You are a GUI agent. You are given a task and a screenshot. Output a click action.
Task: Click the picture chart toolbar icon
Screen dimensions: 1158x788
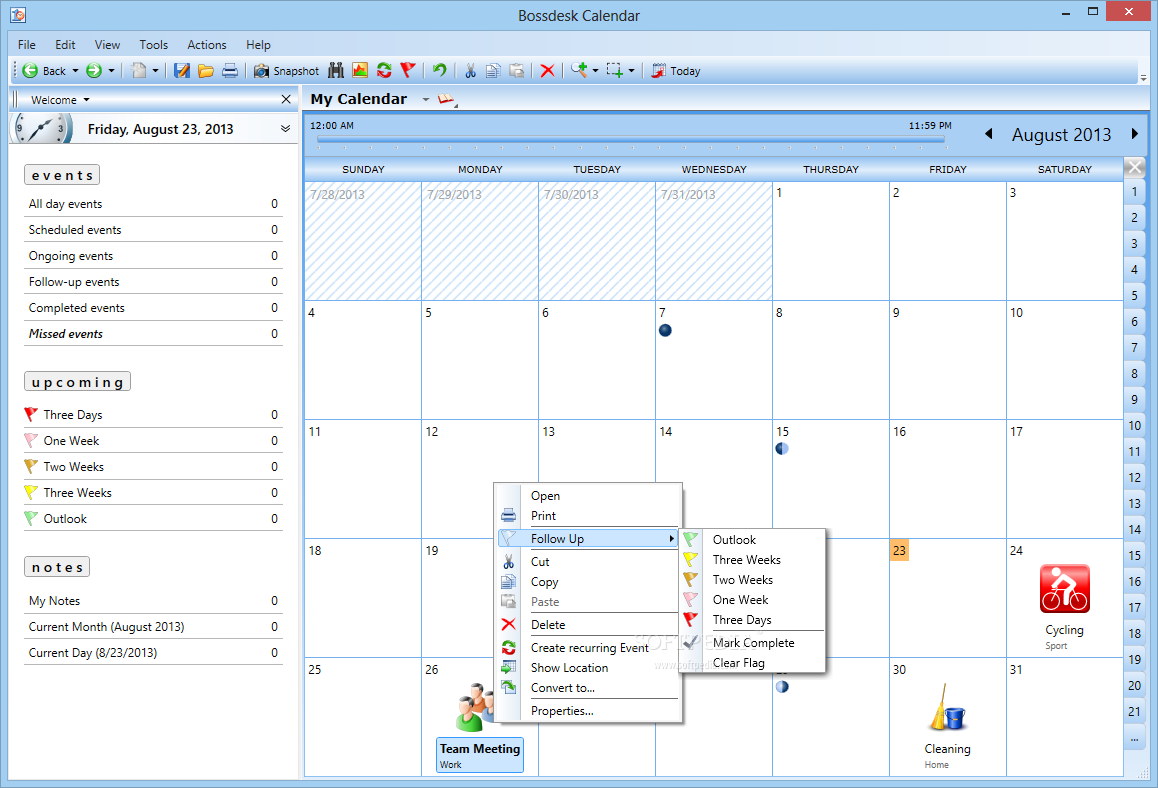pos(360,71)
